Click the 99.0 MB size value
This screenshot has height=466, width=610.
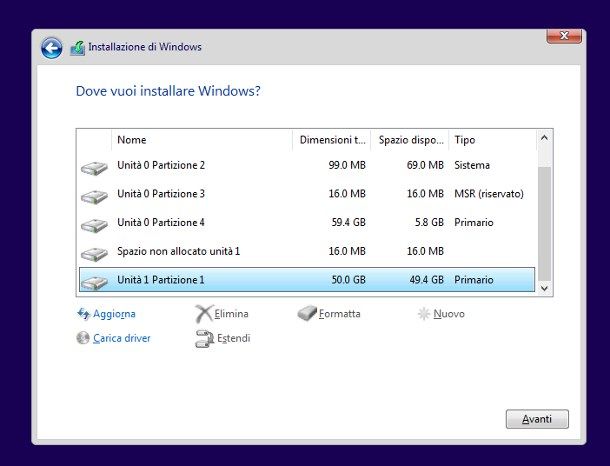click(x=347, y=165)
